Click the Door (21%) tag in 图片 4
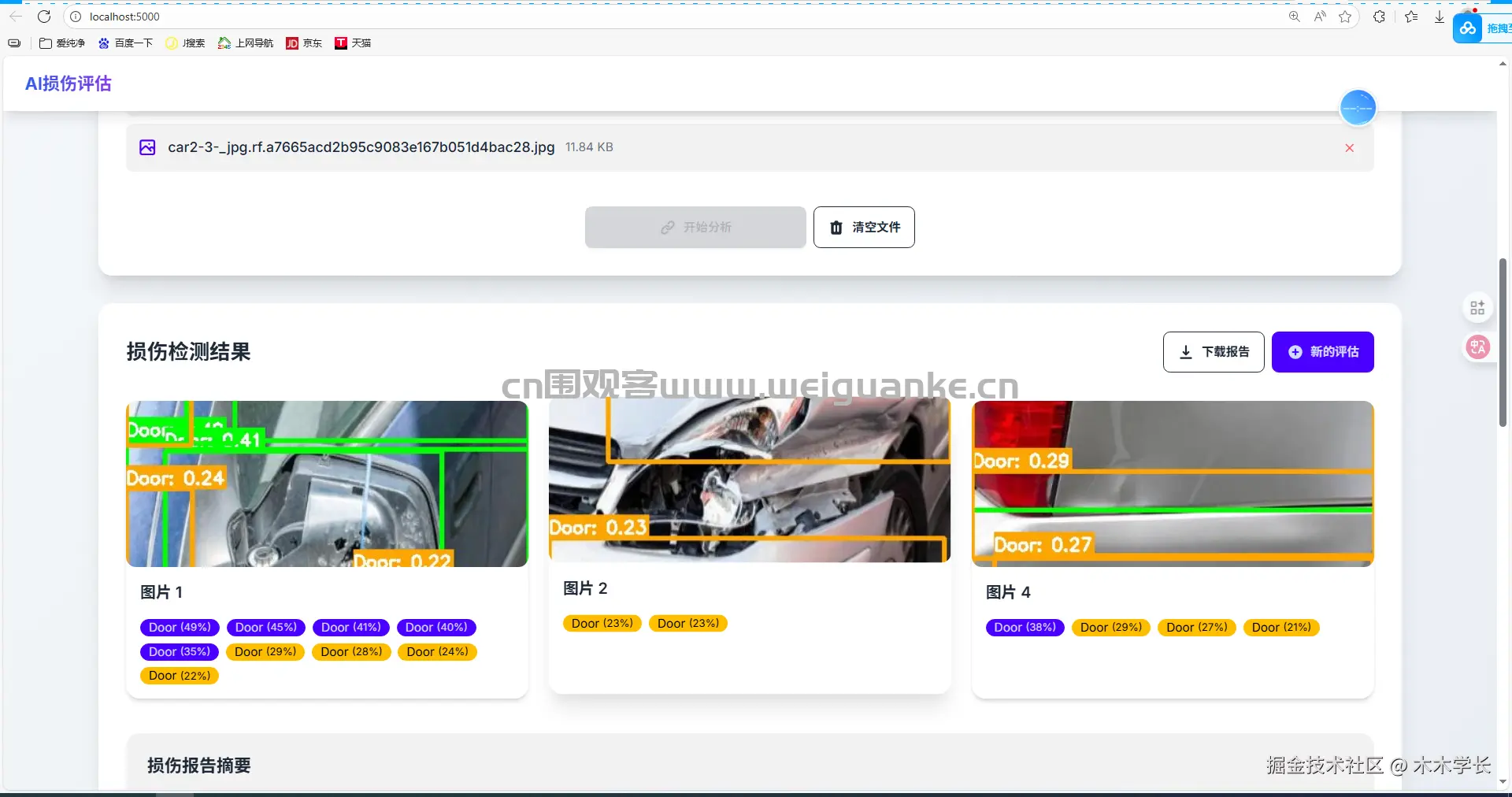This screenshot has width=1512, height=797. [x=1281, y=628]
